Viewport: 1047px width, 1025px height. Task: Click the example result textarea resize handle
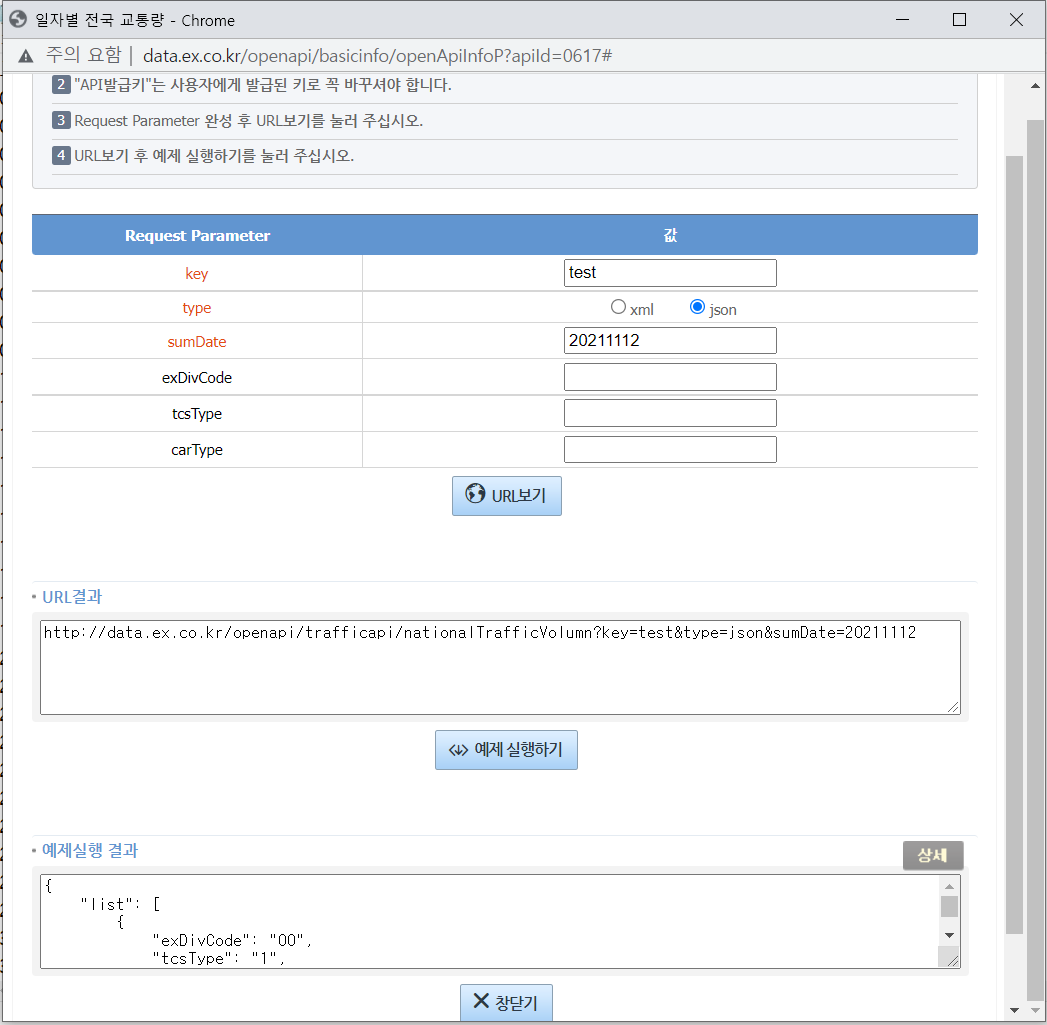[952, 960]
